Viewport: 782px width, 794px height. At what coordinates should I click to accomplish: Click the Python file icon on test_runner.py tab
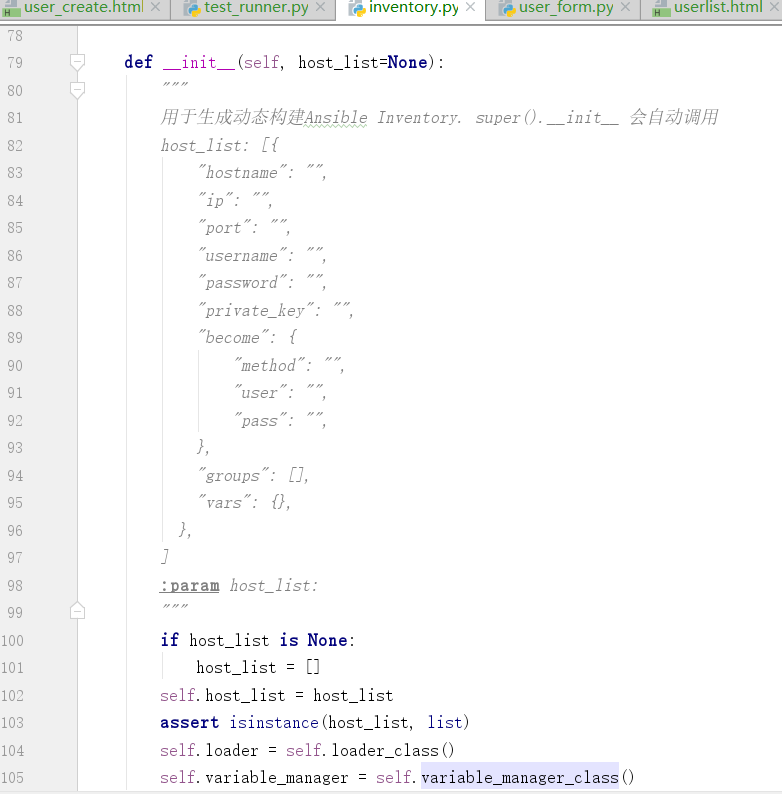(192, 8)
